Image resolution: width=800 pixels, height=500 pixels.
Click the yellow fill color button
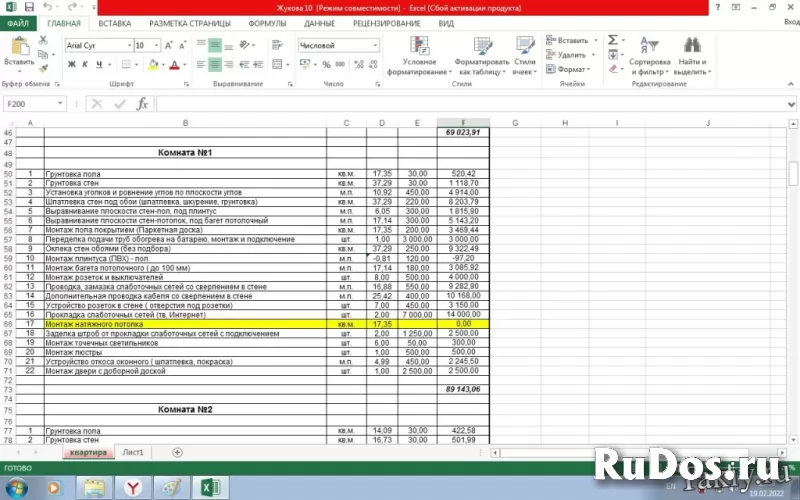(x=151, y=65)
